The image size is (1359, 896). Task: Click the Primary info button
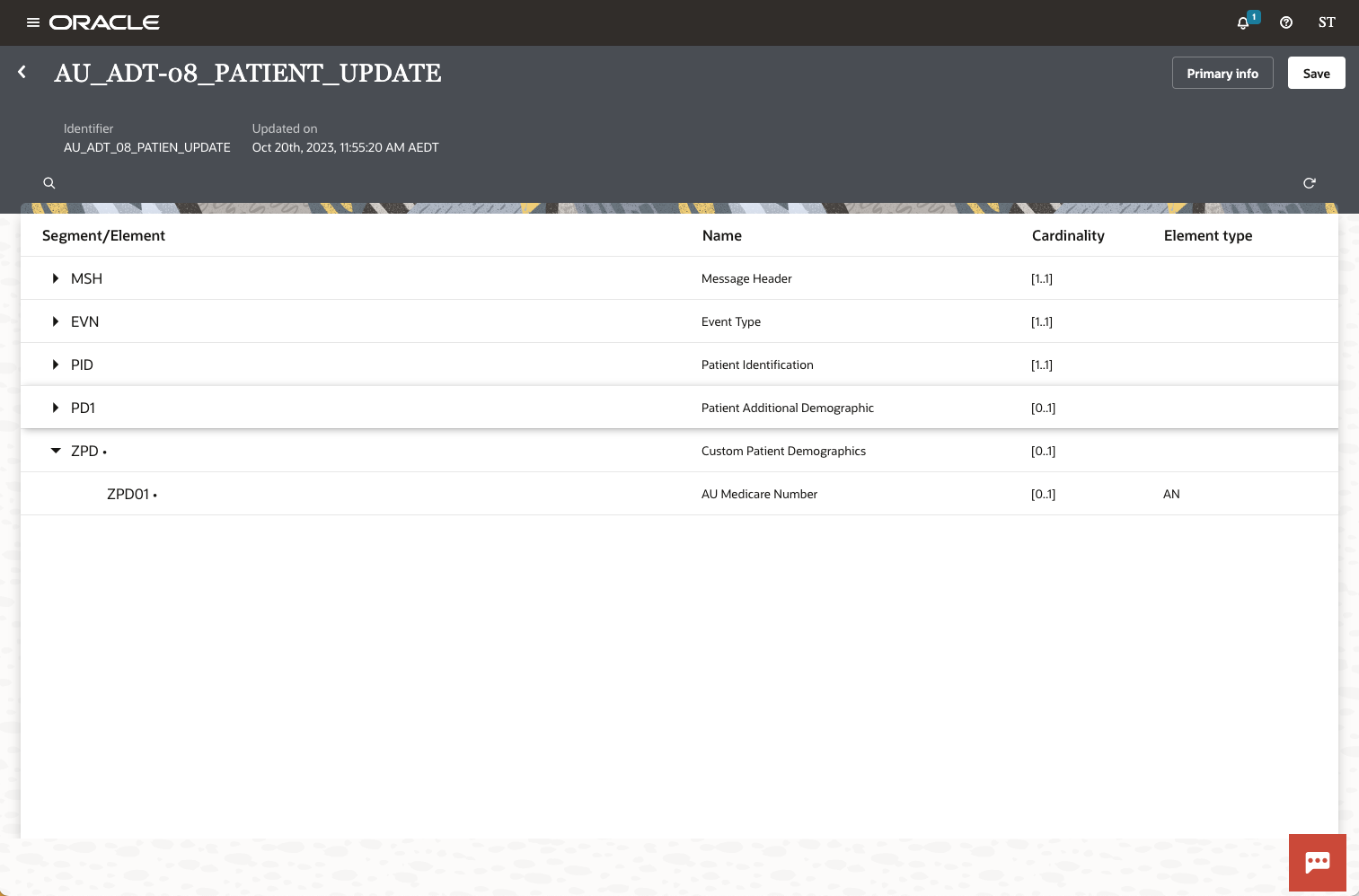(x=1222, y=73)
